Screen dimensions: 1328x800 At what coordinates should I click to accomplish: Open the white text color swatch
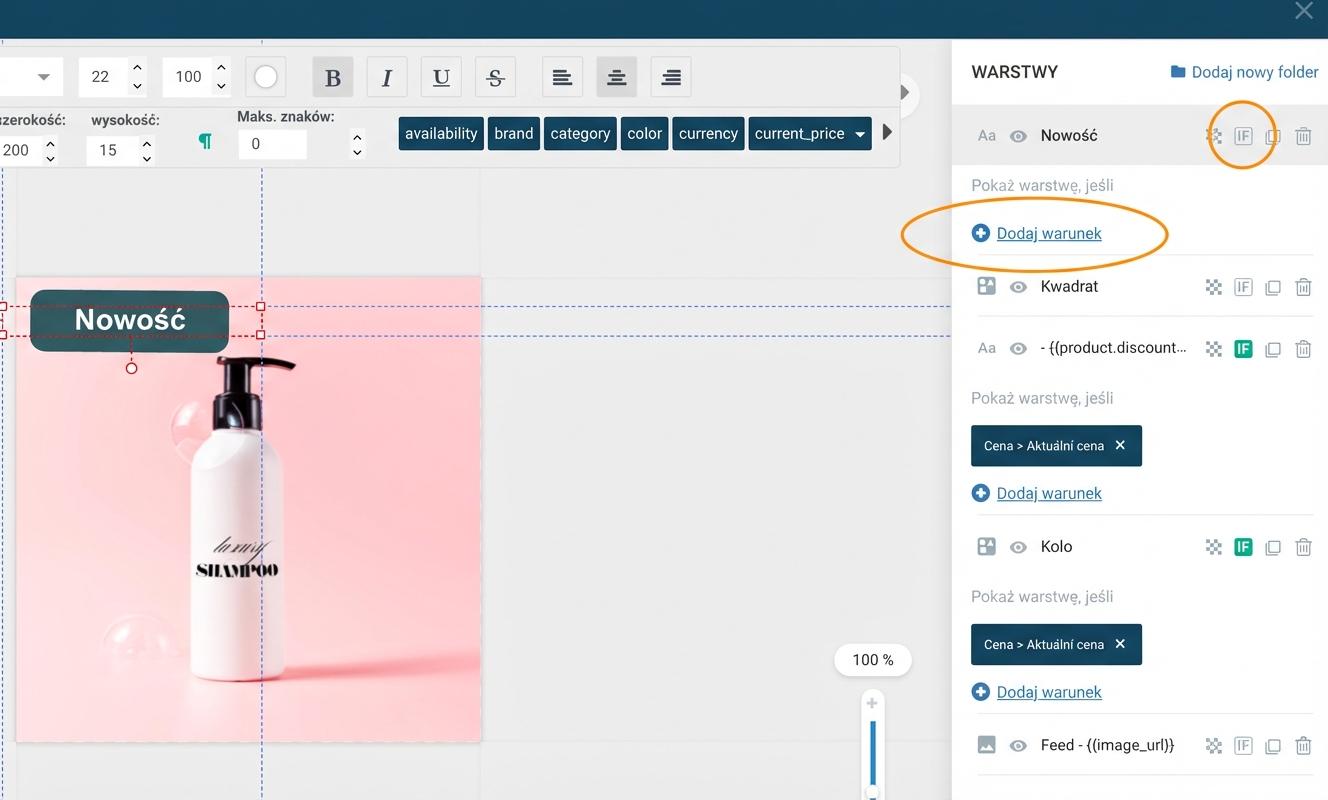266,77
